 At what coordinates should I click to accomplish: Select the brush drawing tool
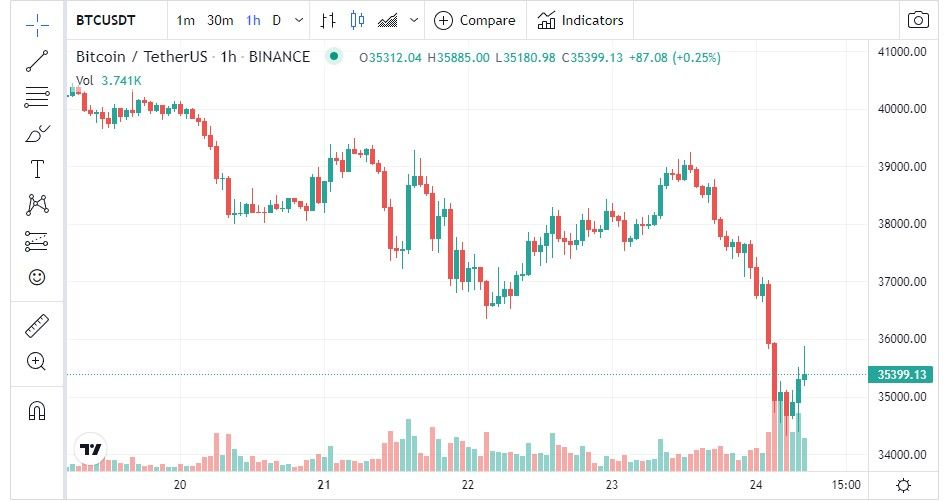coord(37,133)
